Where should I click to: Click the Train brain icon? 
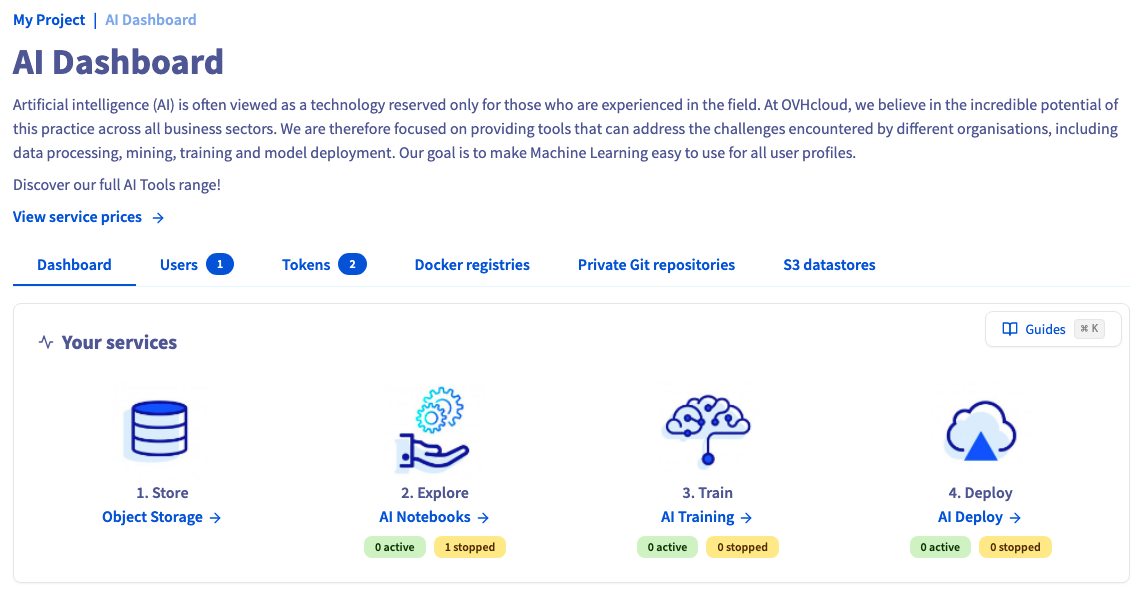pos(707,430)
